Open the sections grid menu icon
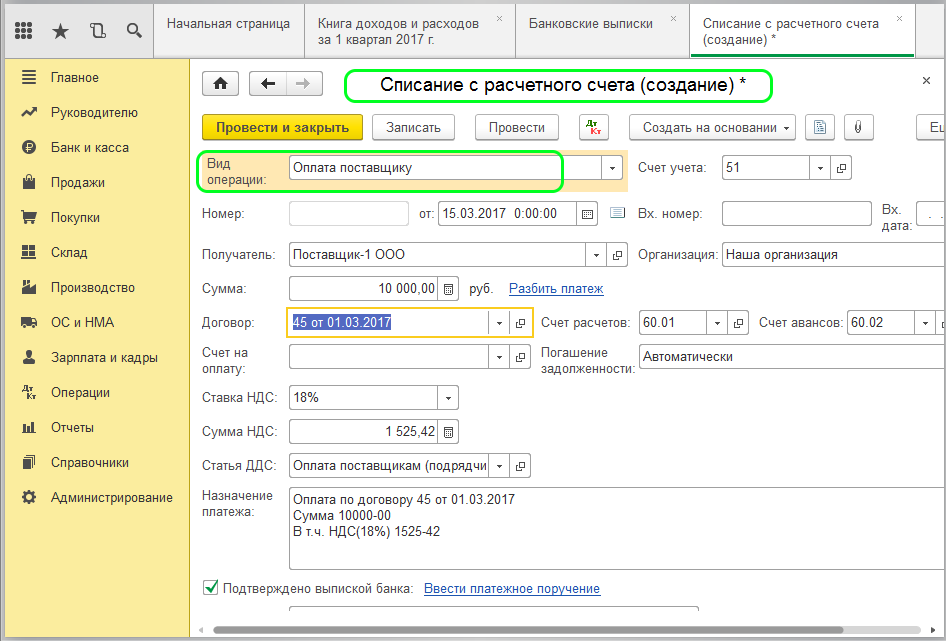This screenshot has width=946, height=641. (x=25, y=31)
